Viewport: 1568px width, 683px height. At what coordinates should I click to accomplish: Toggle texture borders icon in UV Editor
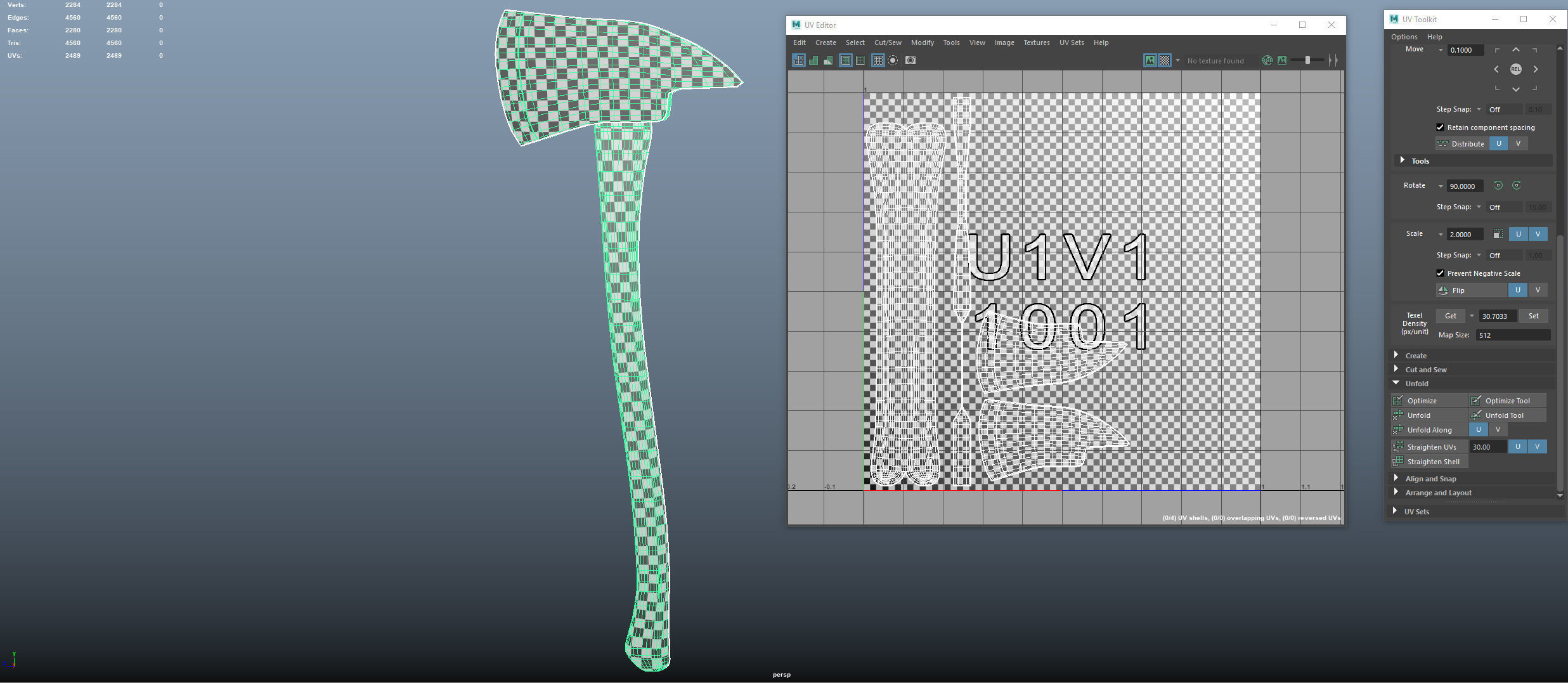845,60
